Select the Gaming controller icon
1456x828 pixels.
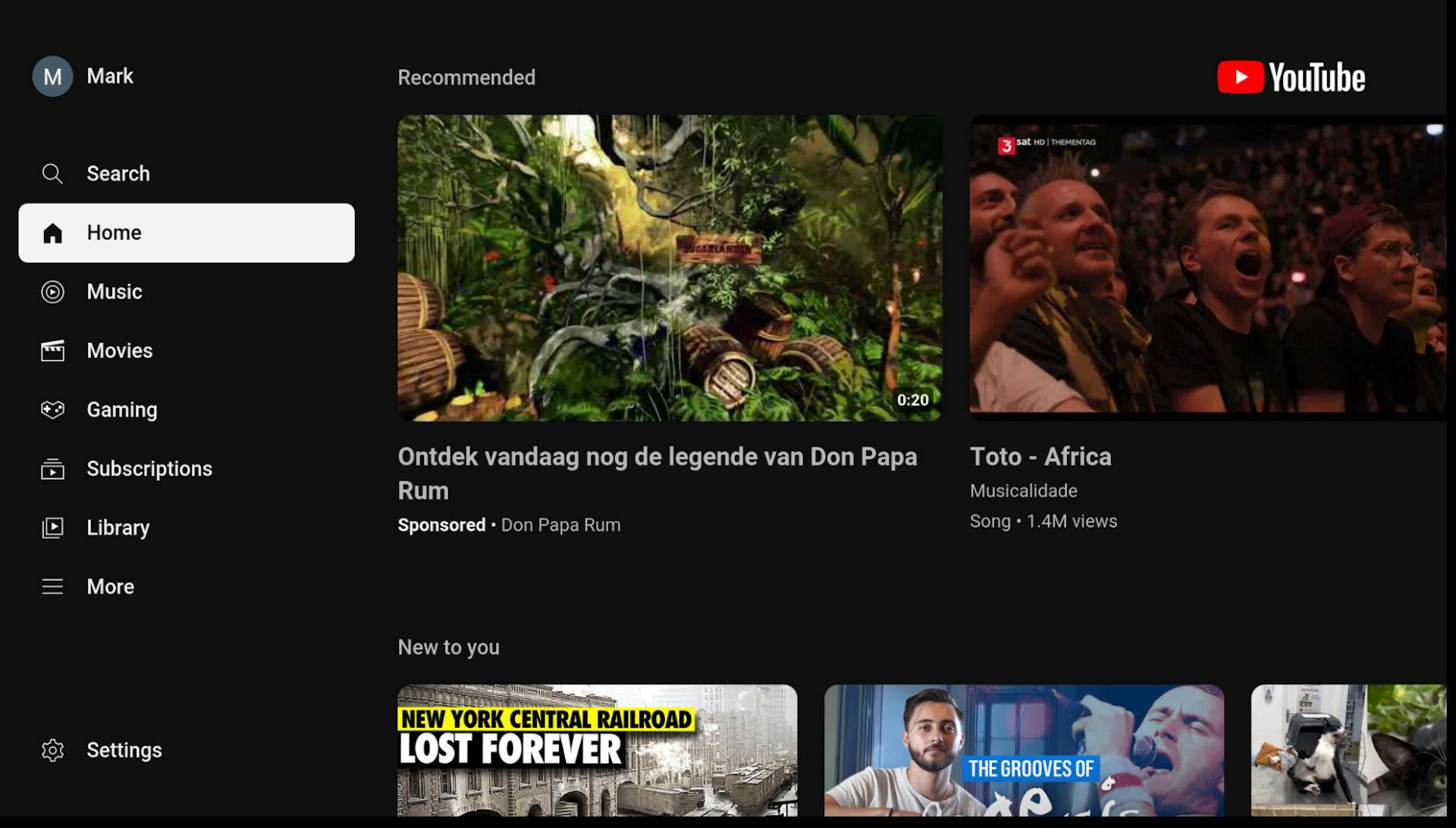(x=52, y=409)
